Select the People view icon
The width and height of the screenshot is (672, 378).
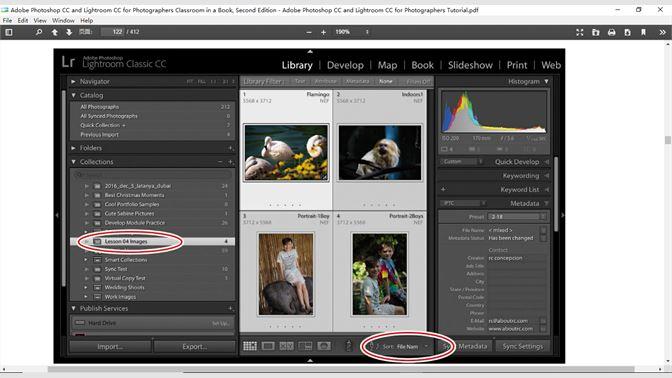pos(324,346)
